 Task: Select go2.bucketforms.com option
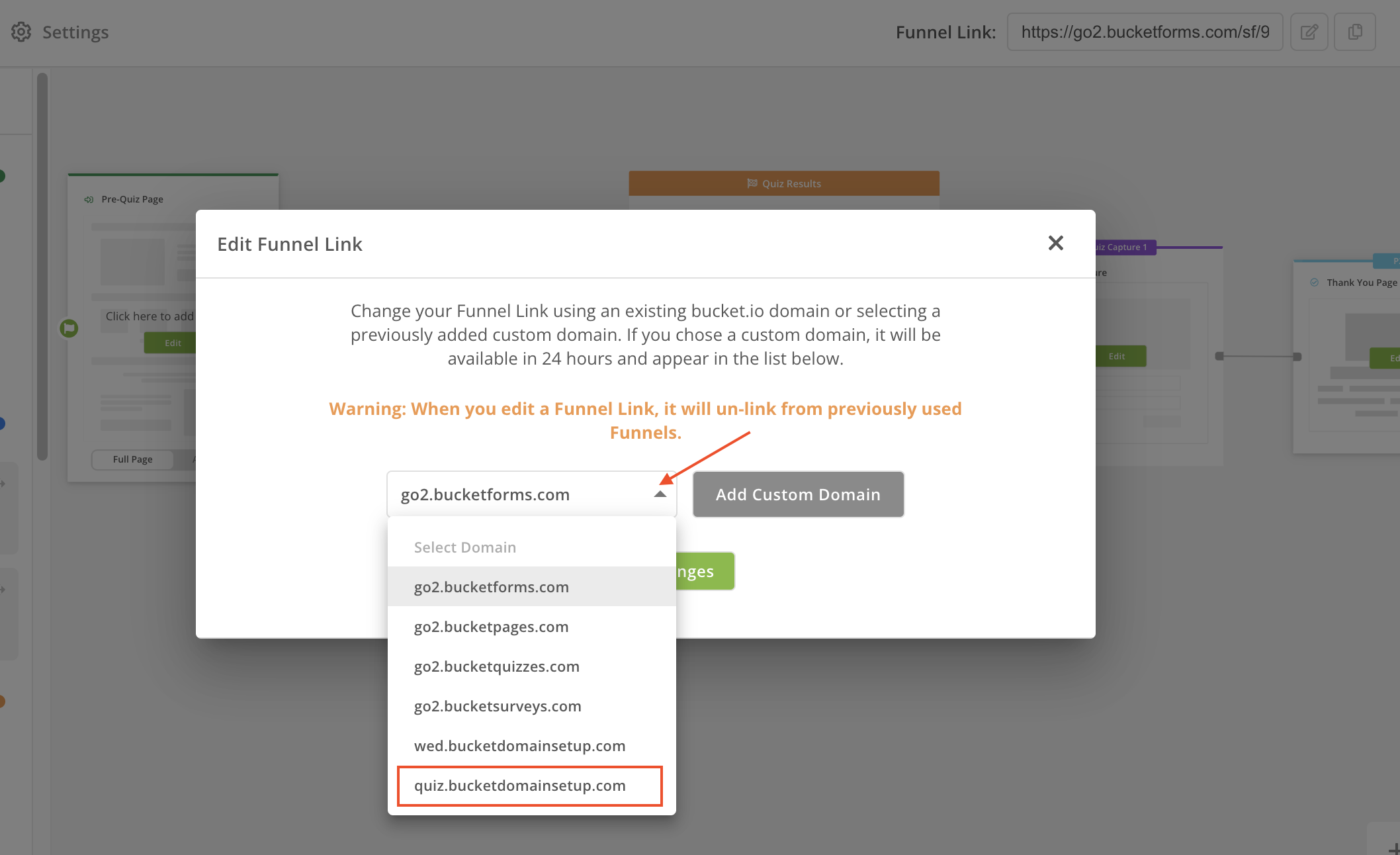492,587
